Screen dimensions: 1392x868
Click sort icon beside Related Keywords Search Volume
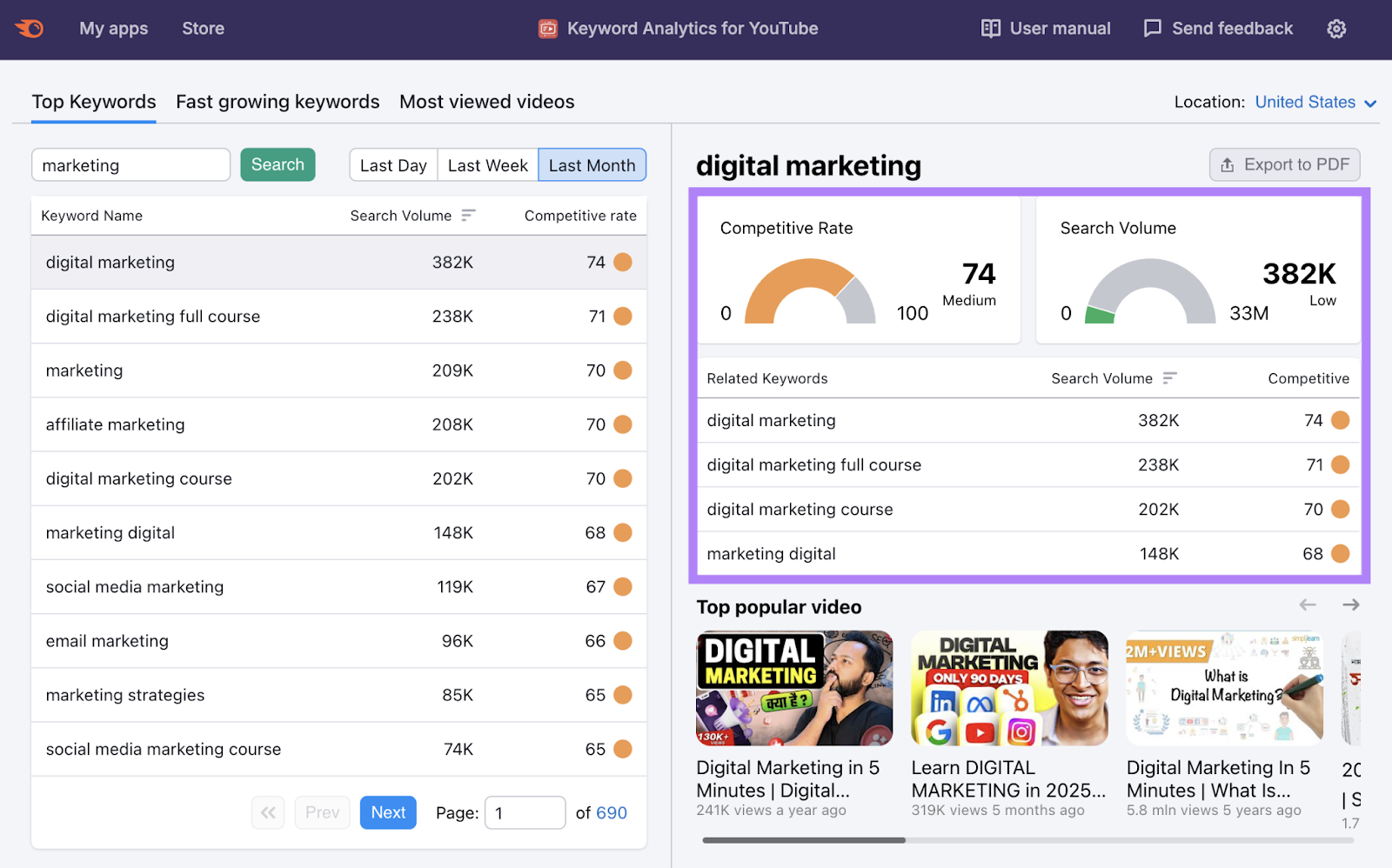(1170, 377)
